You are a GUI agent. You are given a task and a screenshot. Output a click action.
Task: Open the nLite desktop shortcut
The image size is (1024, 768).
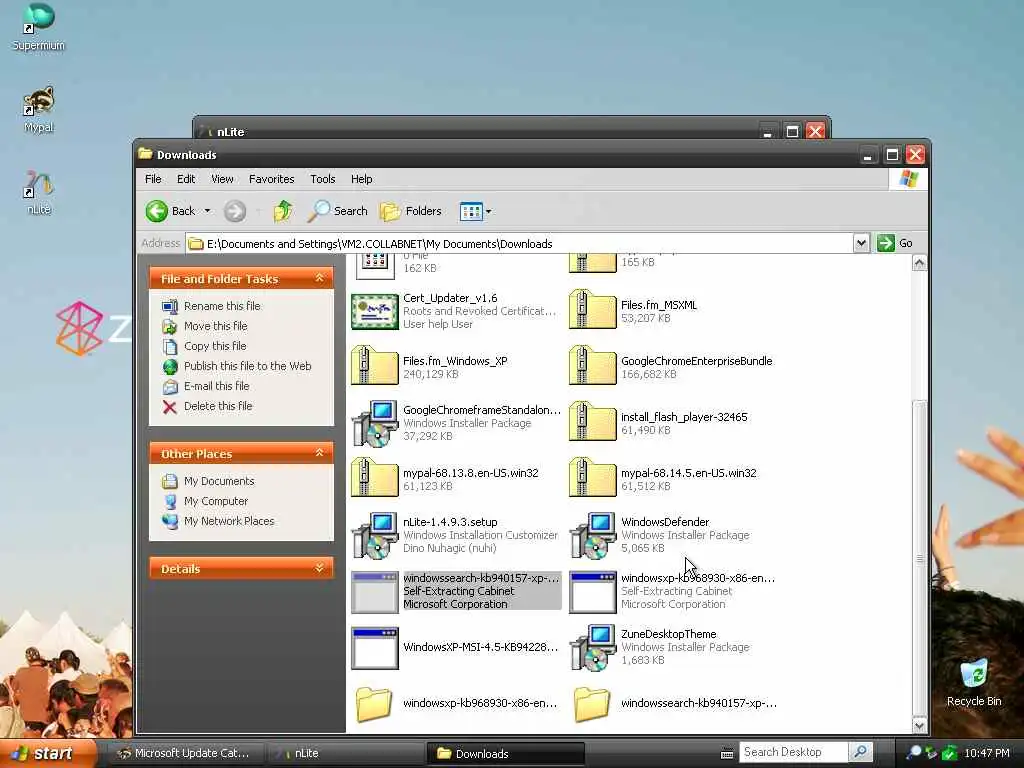point(39,191)
